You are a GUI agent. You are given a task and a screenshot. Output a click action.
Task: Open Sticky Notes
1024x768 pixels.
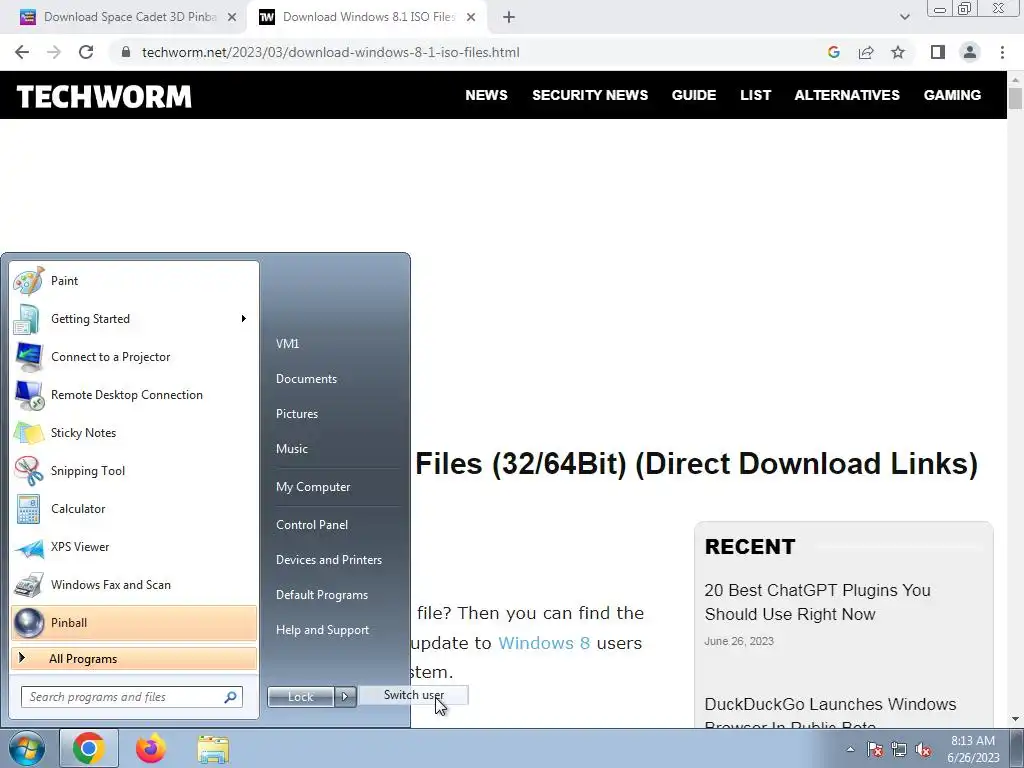(x=134, y=433)
